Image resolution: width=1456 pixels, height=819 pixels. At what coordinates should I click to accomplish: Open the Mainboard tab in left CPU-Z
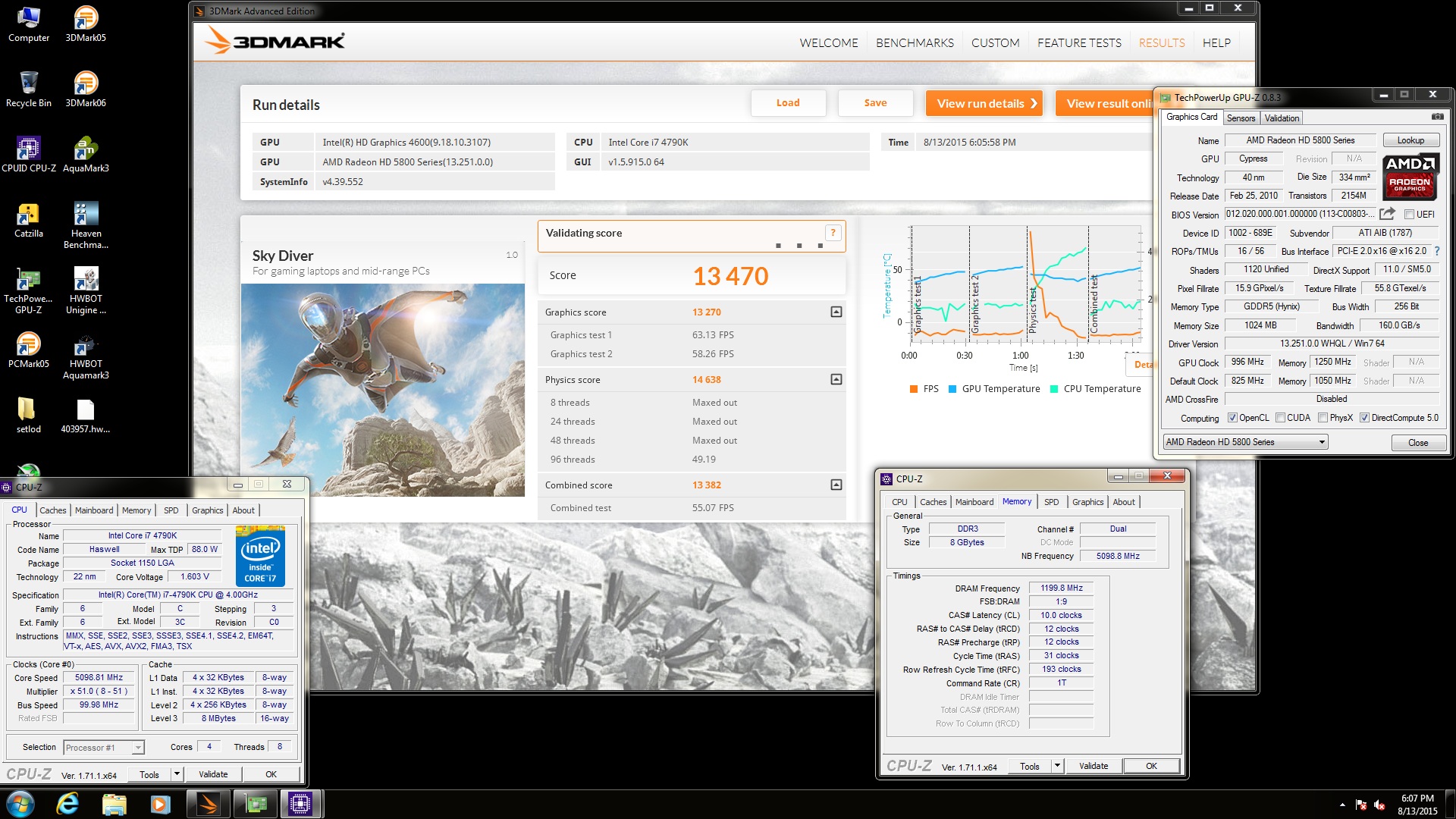click(94, 510)
